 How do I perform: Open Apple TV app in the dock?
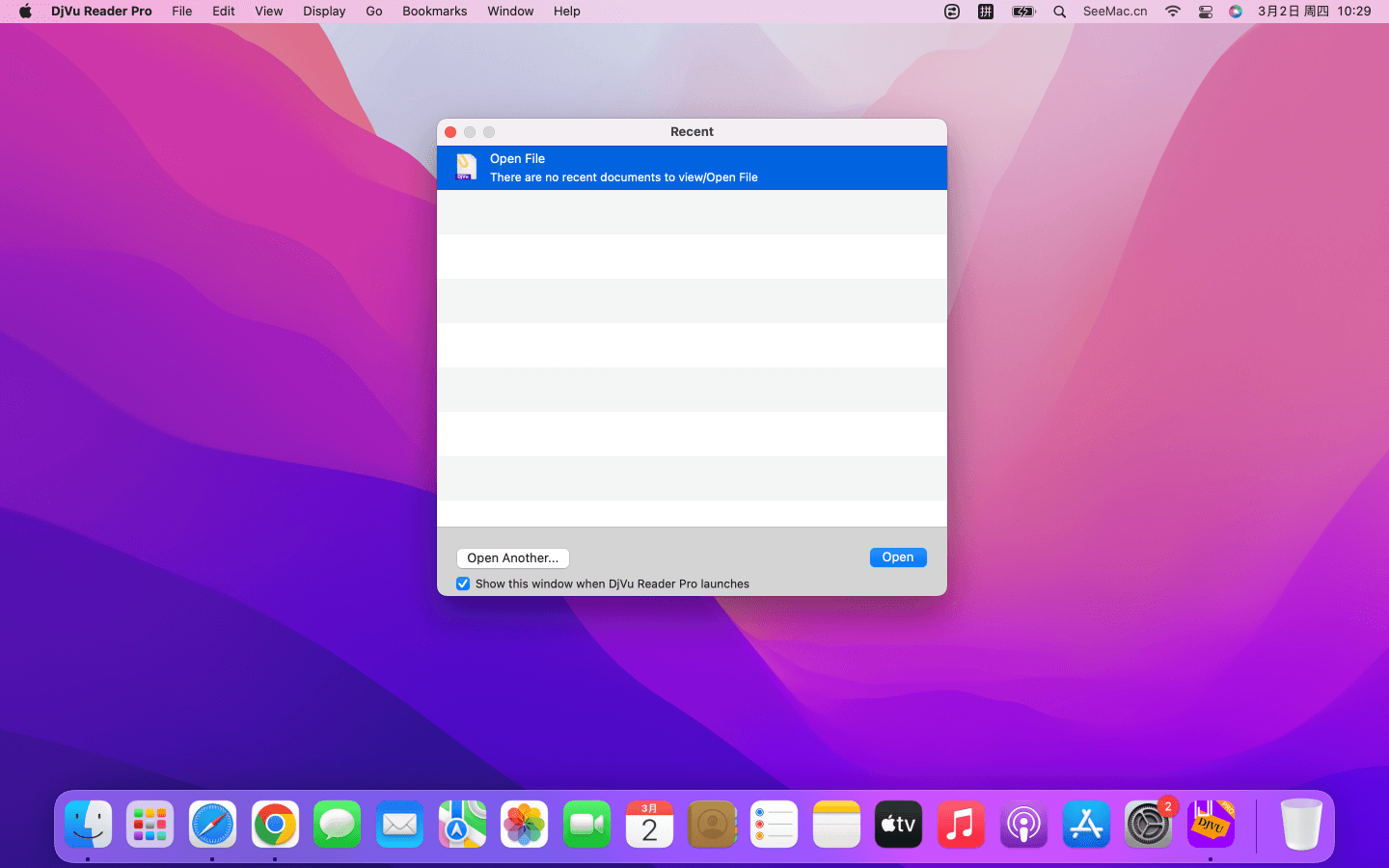[x=898, y=825]
